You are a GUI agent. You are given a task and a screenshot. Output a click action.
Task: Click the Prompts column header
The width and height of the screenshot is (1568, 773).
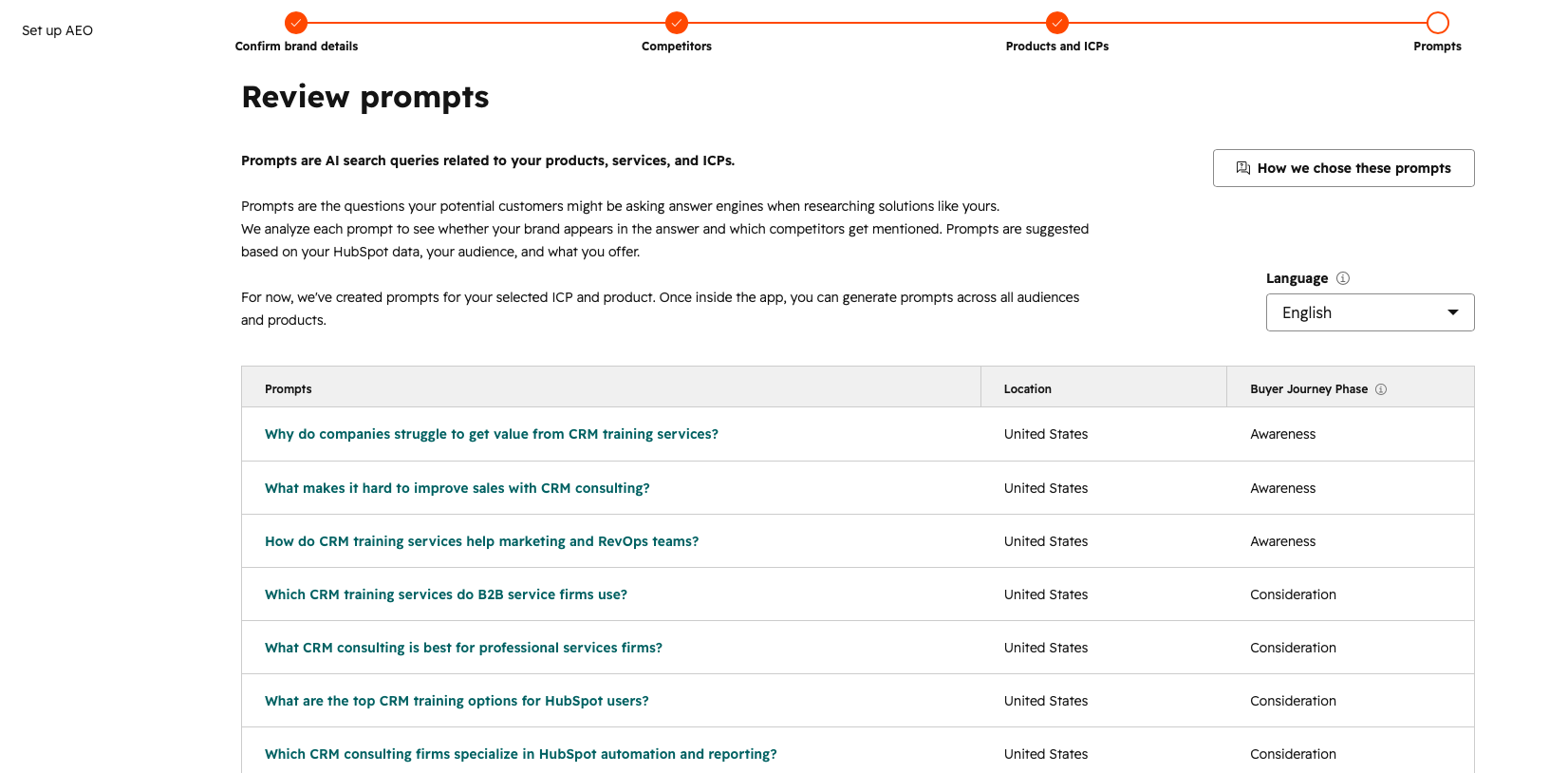click(x=611, y=387)
